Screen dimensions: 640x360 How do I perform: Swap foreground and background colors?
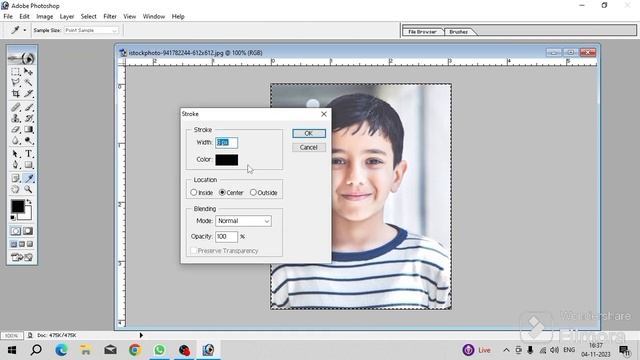[x=29, y=202]
